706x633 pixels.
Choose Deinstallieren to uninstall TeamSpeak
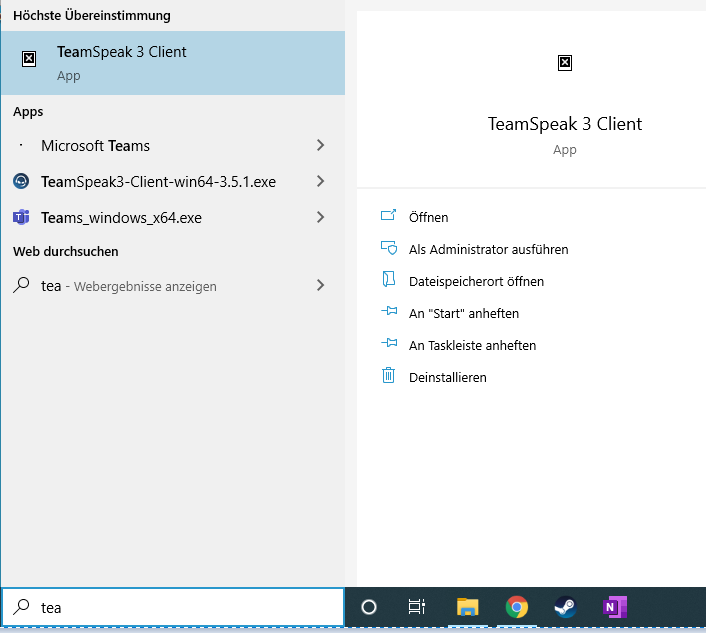point(448,377)
